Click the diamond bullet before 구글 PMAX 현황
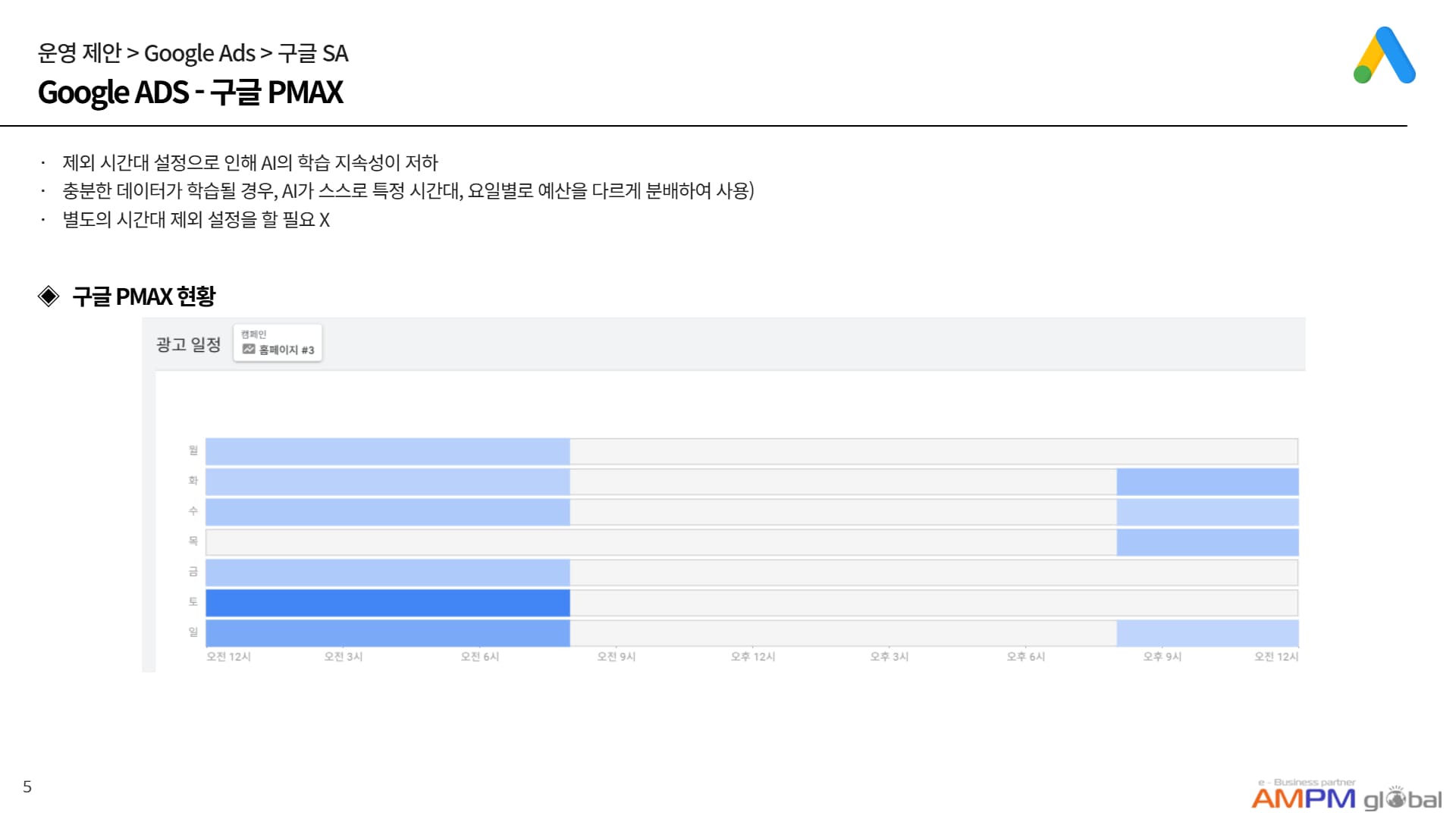The height and width of the screenshot is (819, 1456). pos(49,296)
